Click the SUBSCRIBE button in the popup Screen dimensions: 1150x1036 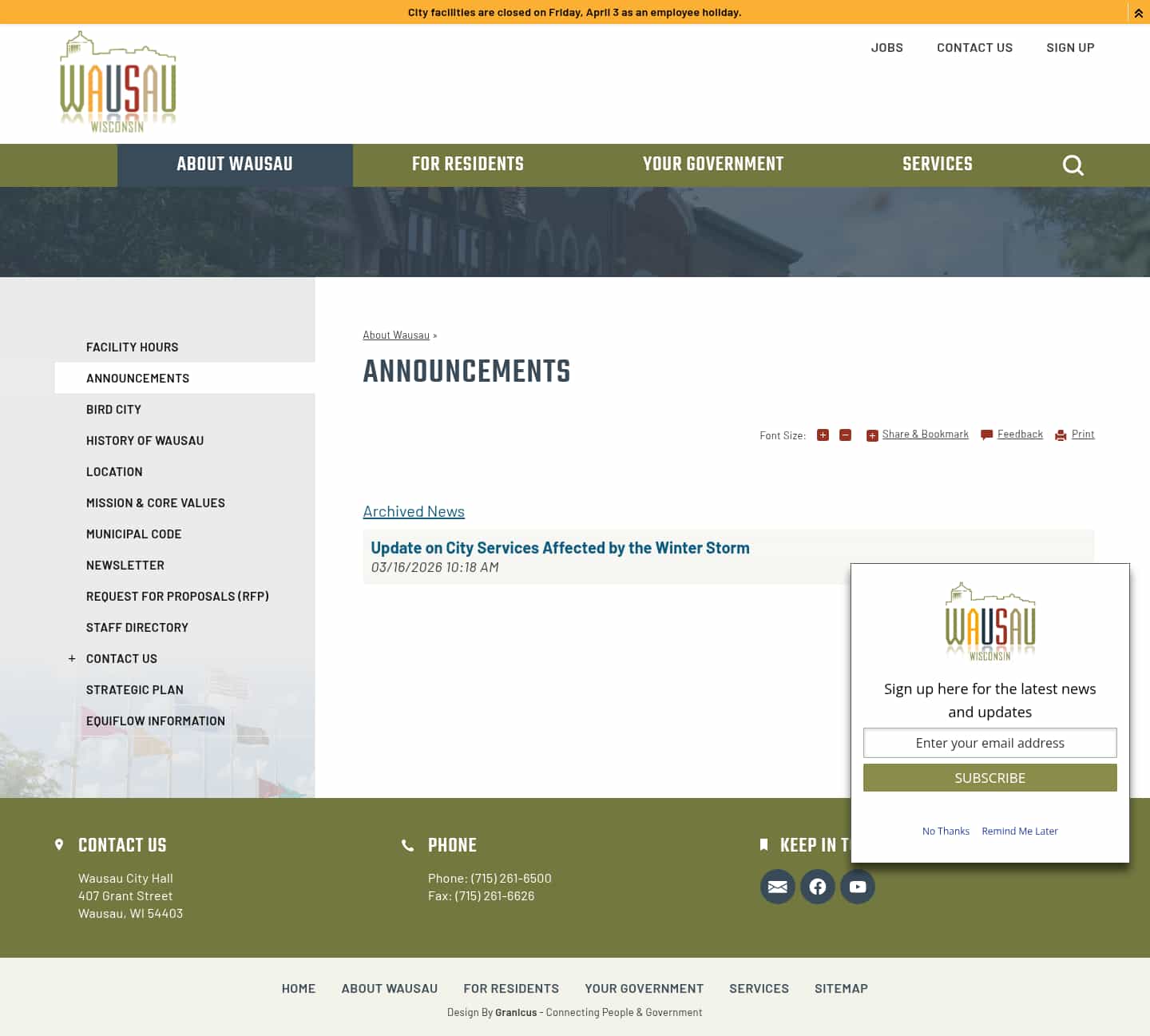[x=989, y=777]
